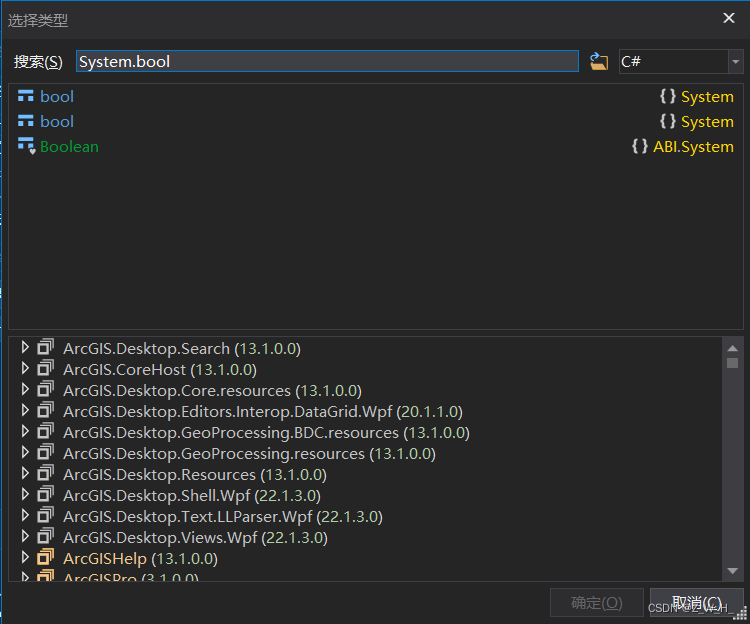Click the 确定(O) confirm button
Viewport: 750px width, 624px height.
coord(596,602)
